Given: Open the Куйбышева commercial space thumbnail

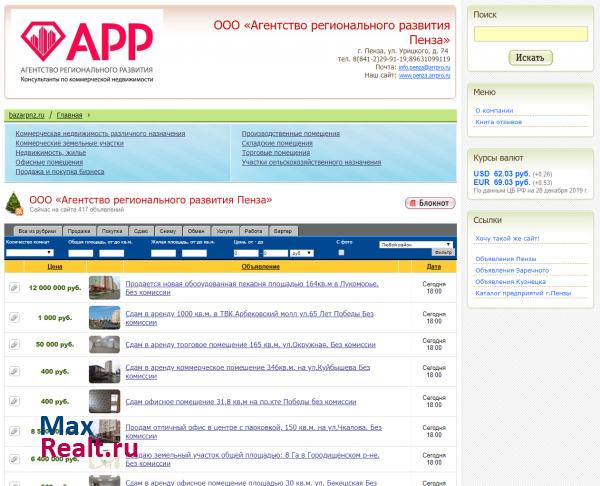Looking at the screenshot, I should click(x=104, y=371).
